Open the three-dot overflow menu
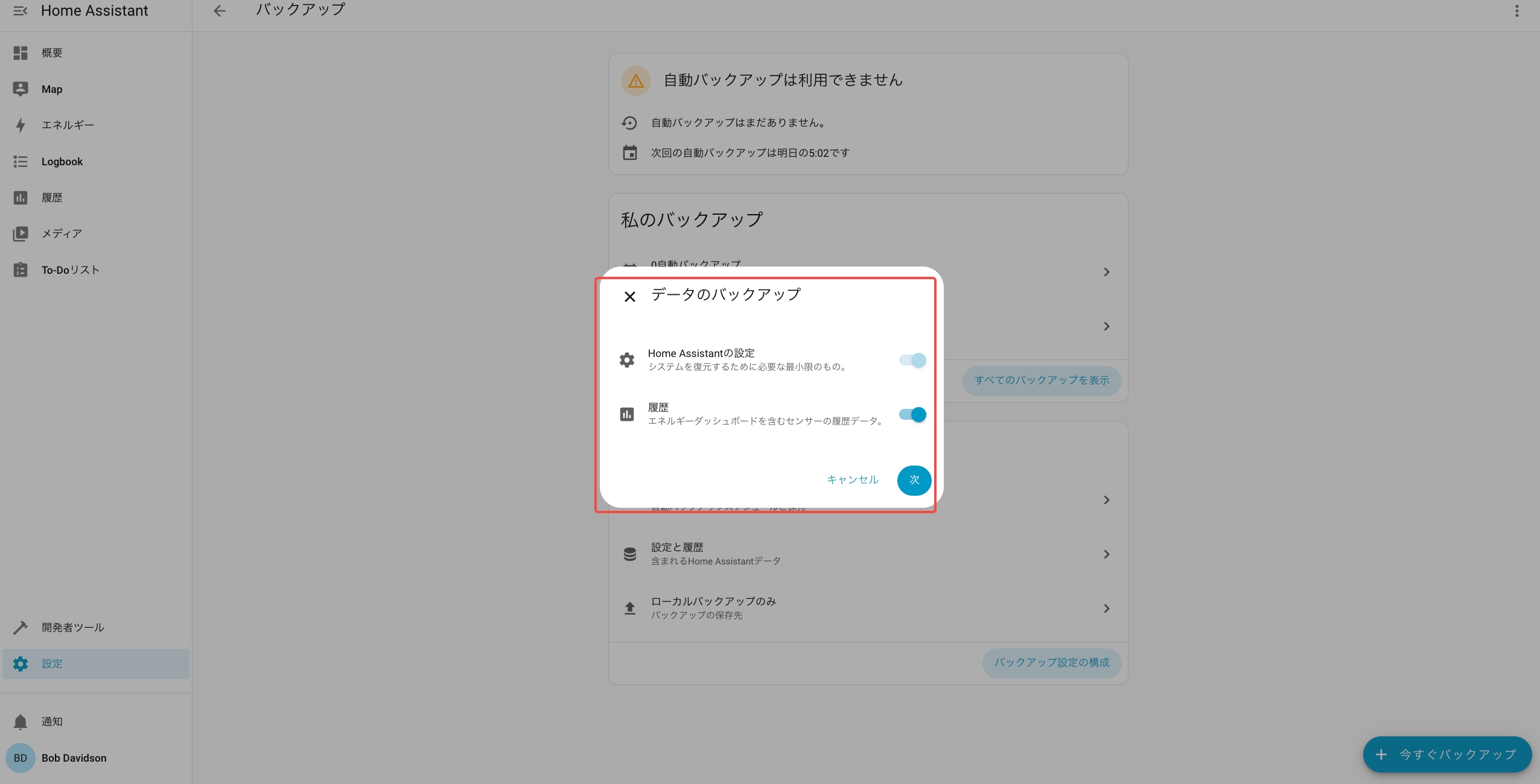Viewport: 1540px width, 784px height. click(x=1516, y=11)
